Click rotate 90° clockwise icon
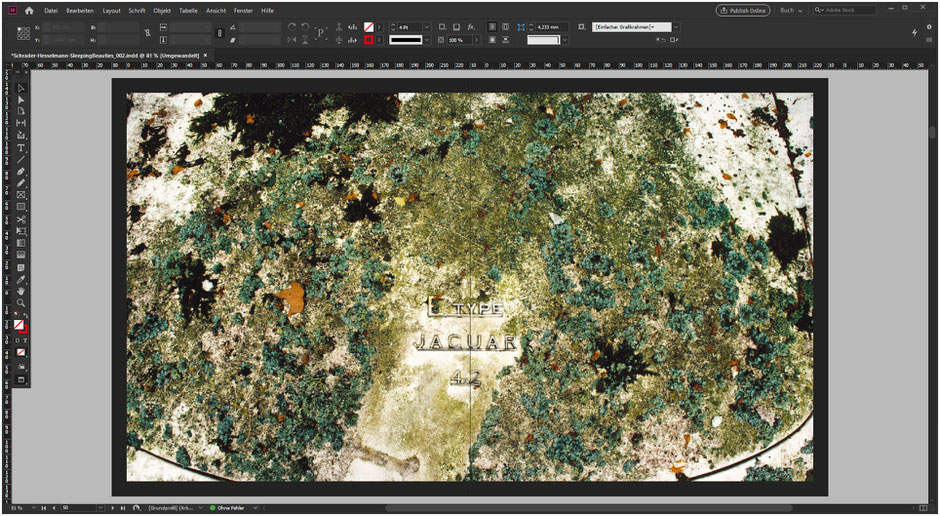Image resolution: width=940 pixels, height=516 pixels. click(292, 28)
